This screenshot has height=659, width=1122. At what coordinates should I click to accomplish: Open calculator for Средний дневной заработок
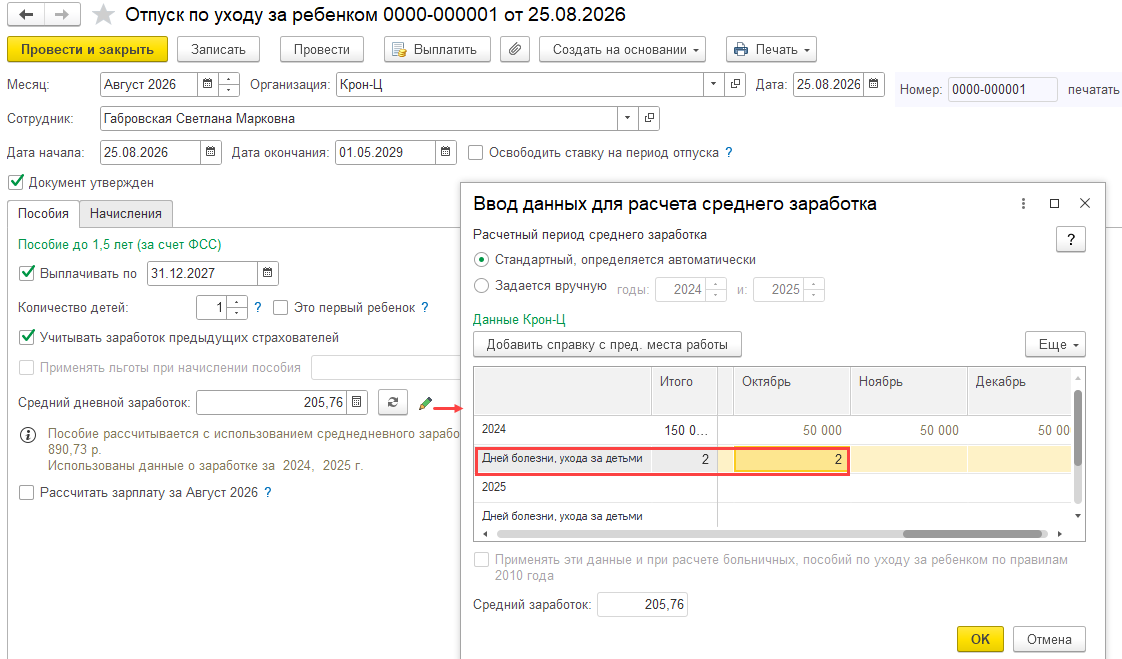pyautogui.click(x=356, y=402)
